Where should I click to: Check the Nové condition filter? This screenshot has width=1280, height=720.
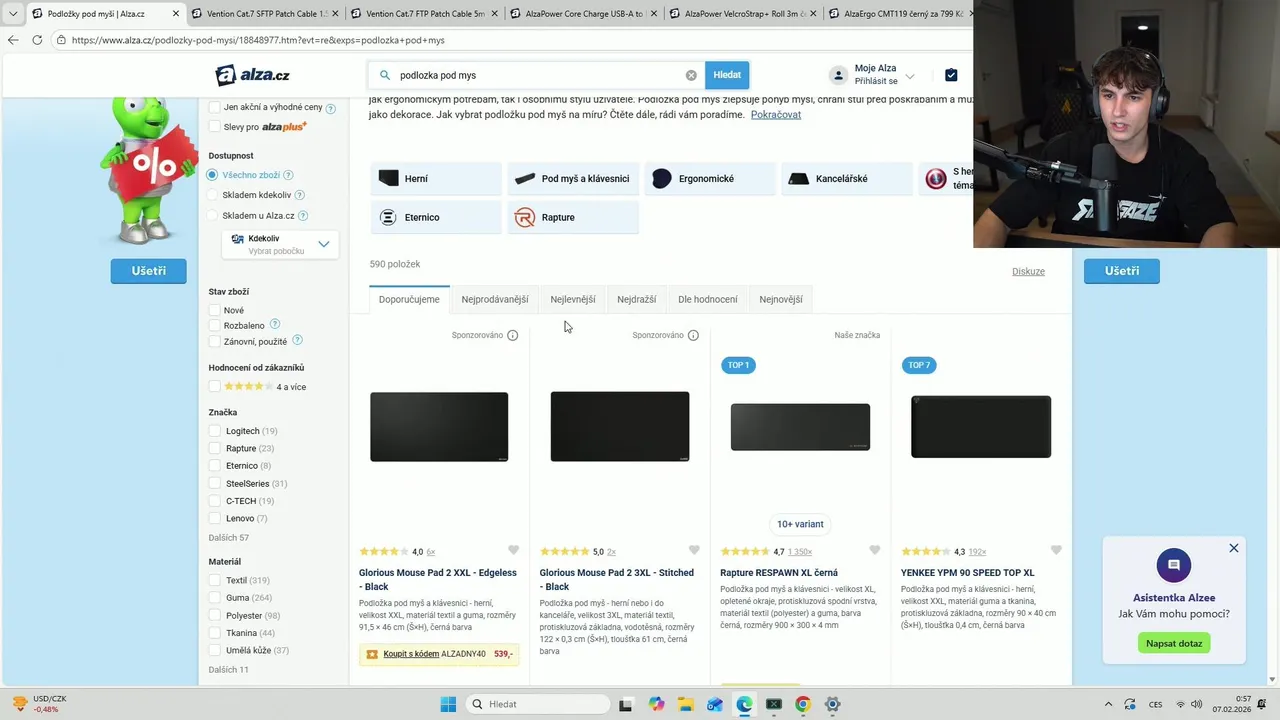click(214, 310)
